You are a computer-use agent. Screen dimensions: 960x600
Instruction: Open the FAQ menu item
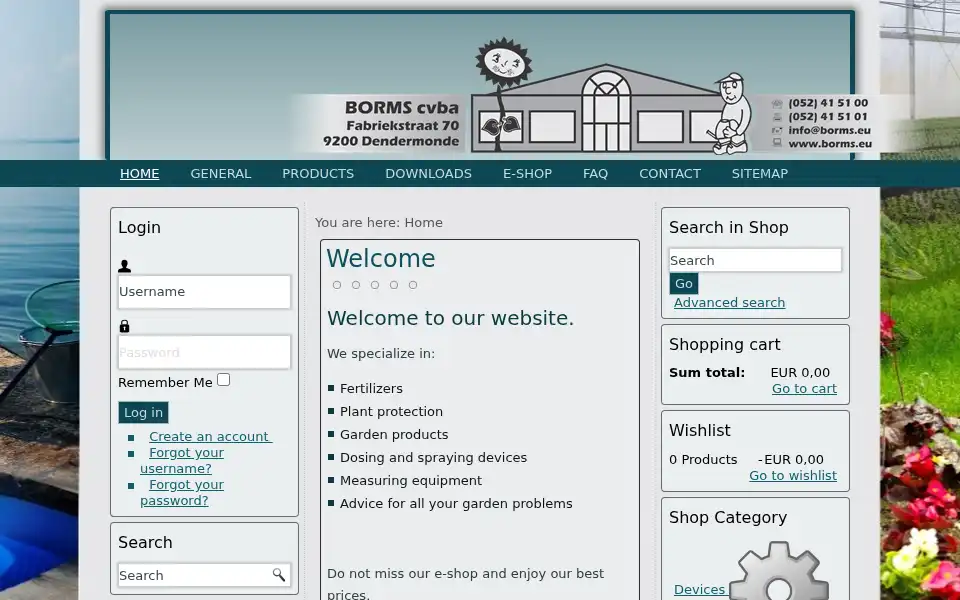click(x=595, y=174)
